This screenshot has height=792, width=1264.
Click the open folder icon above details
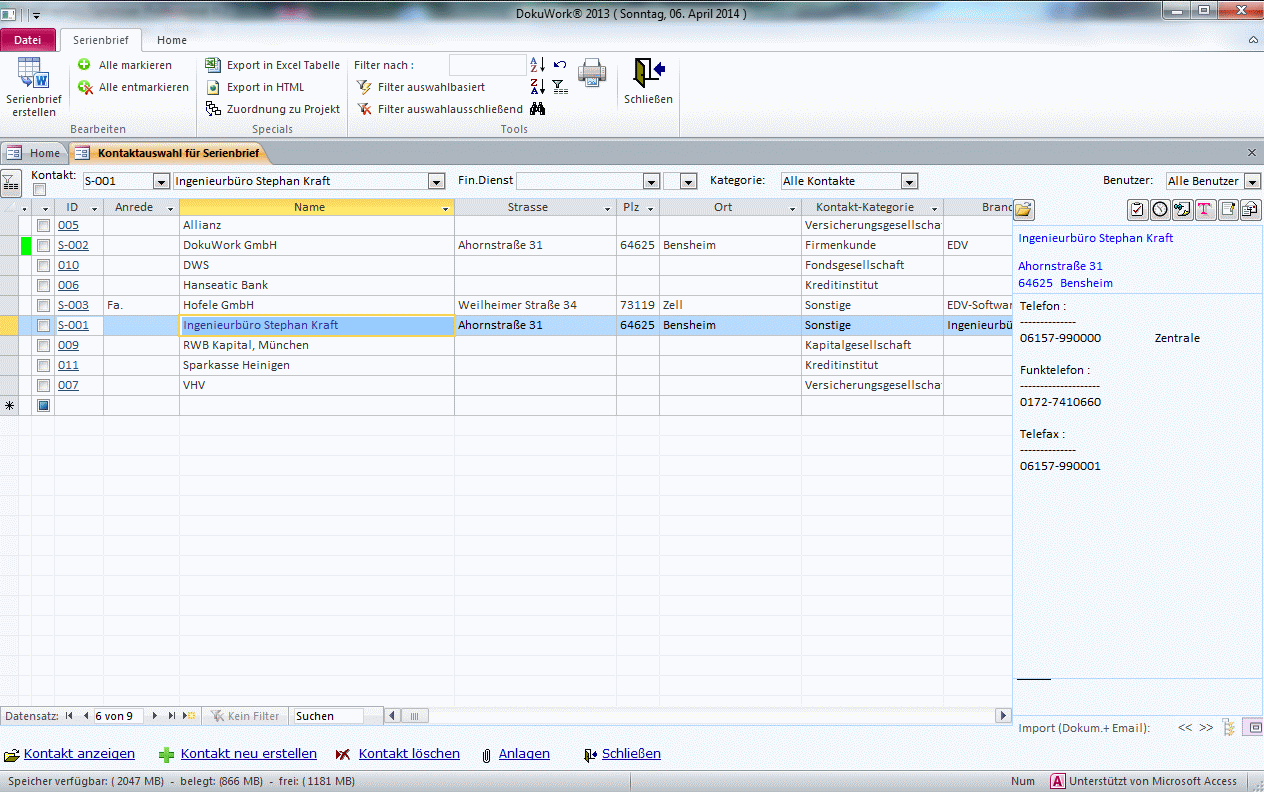pos(1024,210)
